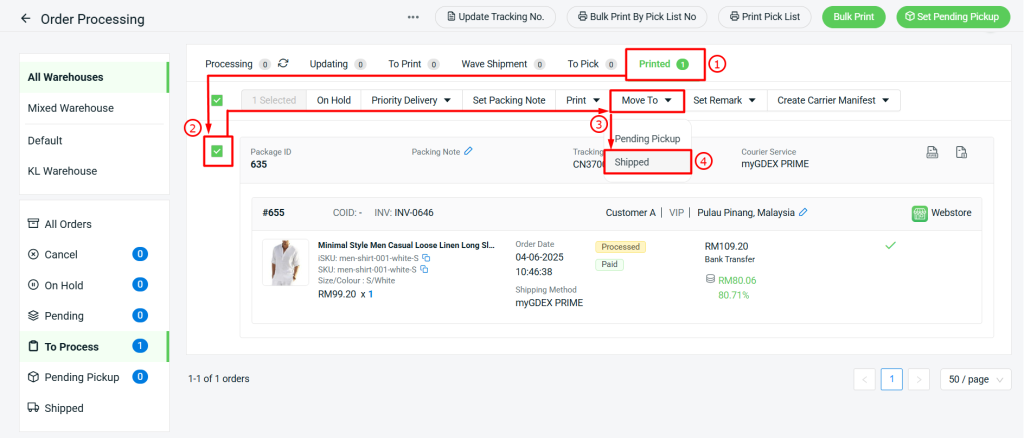Screen dimensions: 1024x438
Task: Expand the Create Carrier Manifest dropdown
Action: pos(833,101)
